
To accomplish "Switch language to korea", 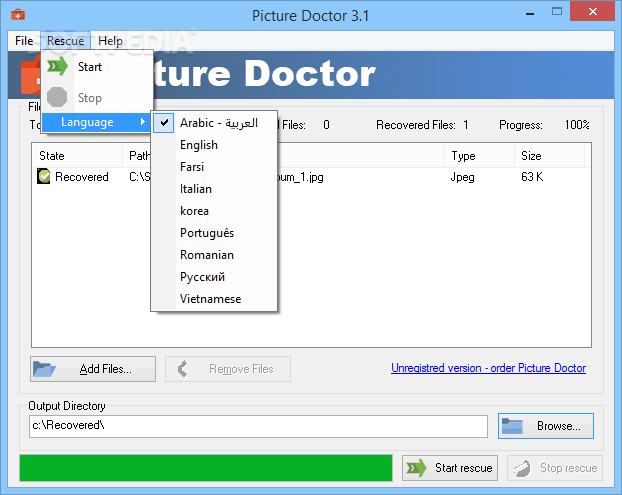I will coord(214,211).
